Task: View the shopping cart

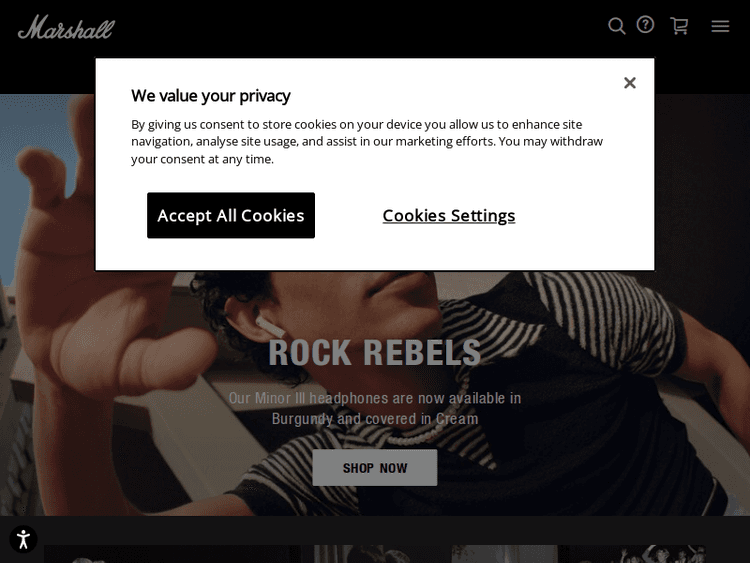Action: coord(679,26)
